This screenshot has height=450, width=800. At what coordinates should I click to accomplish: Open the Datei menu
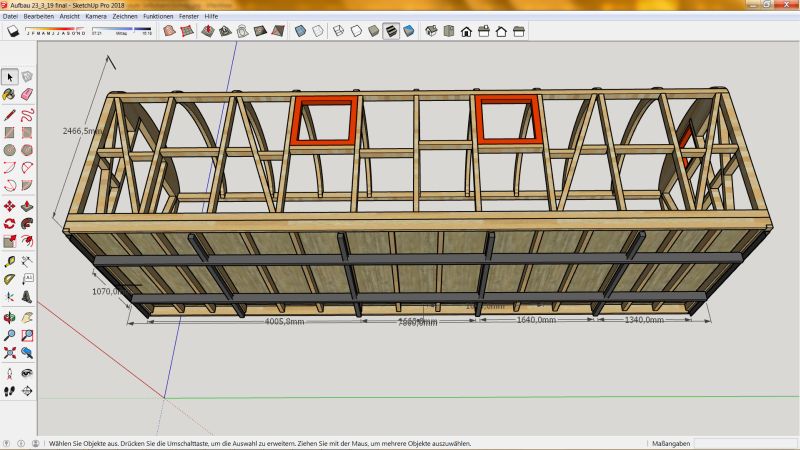point(10,17)
